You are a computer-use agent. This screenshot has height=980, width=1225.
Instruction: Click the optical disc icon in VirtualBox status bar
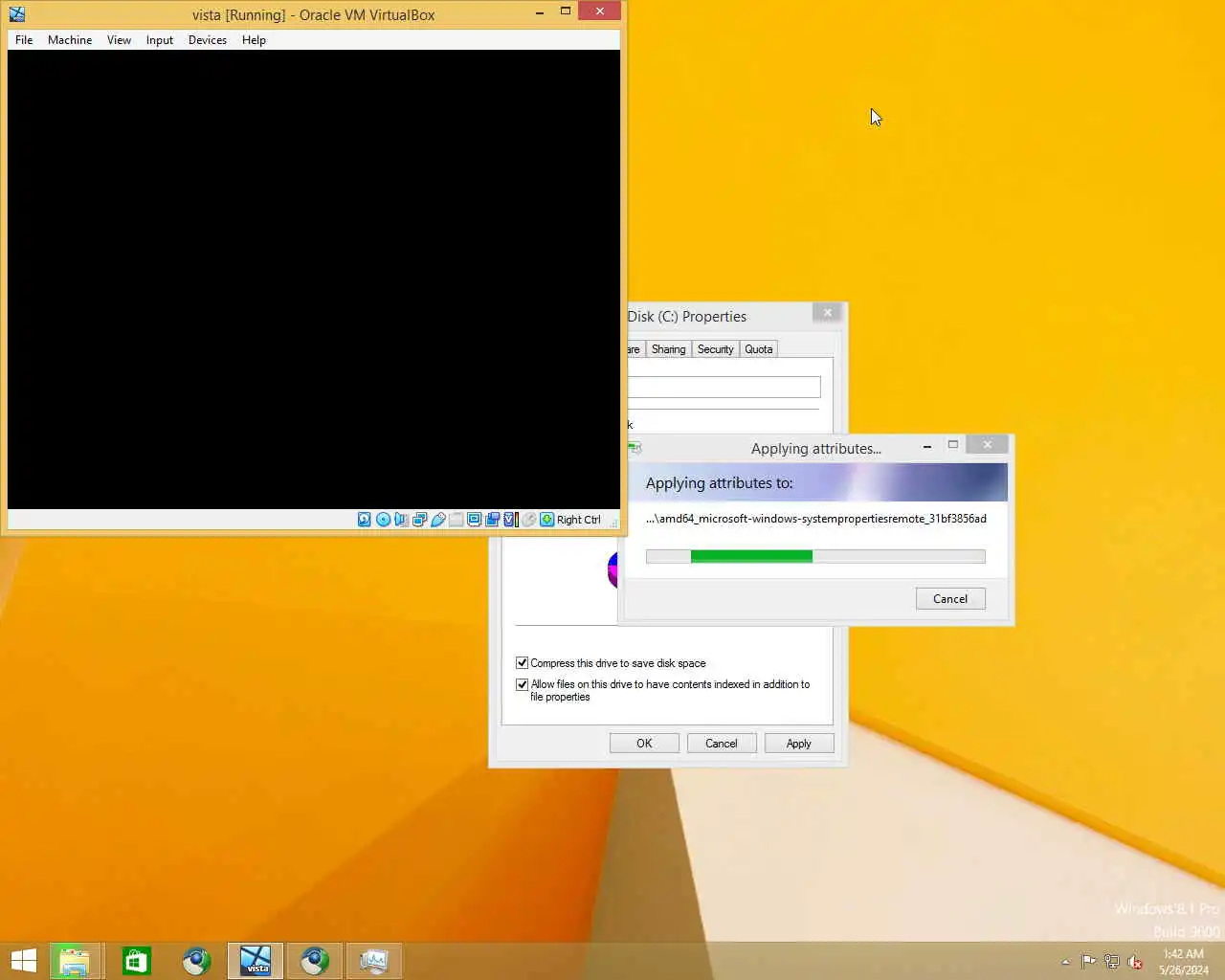tap(383, 520)
